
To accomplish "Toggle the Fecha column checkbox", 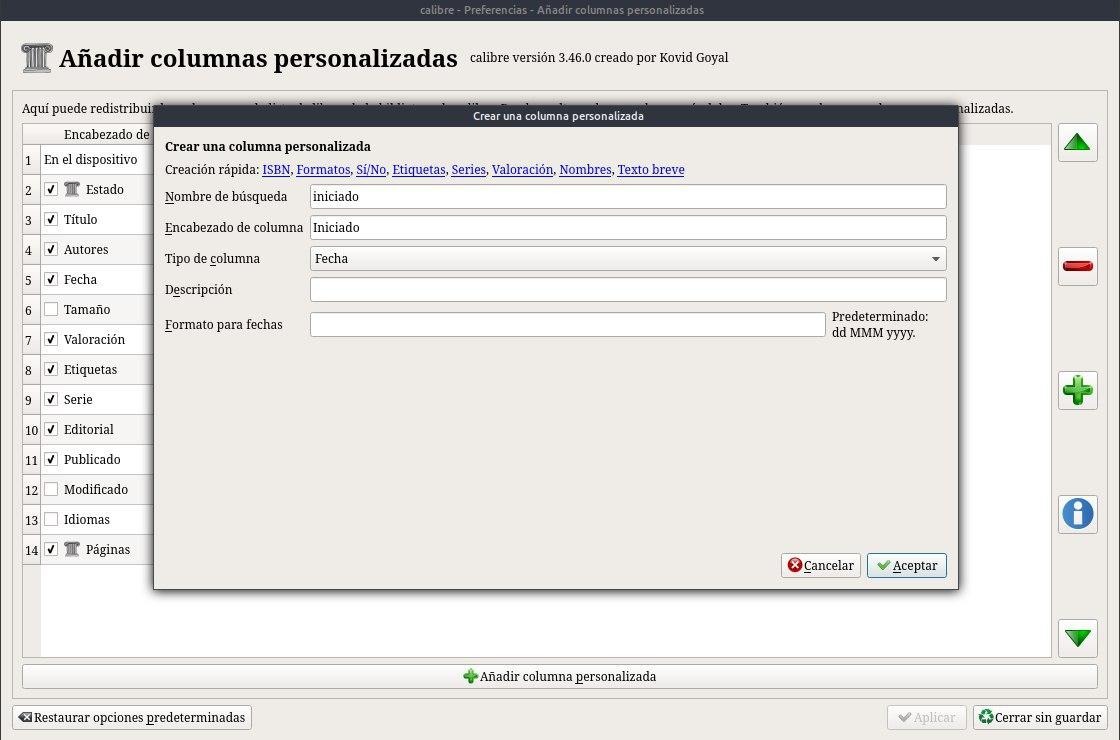I will point(51,279).
